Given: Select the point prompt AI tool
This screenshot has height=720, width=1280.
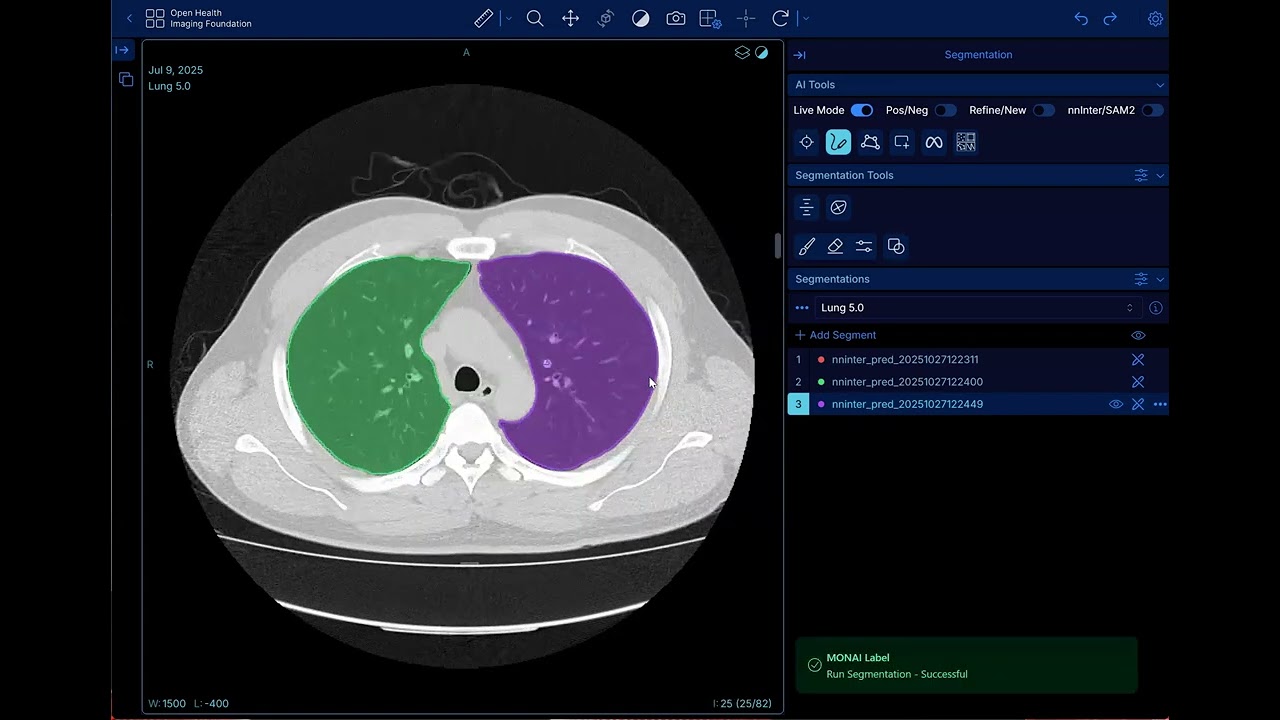Looking at the screenshot, I should [x=806, y=142].
